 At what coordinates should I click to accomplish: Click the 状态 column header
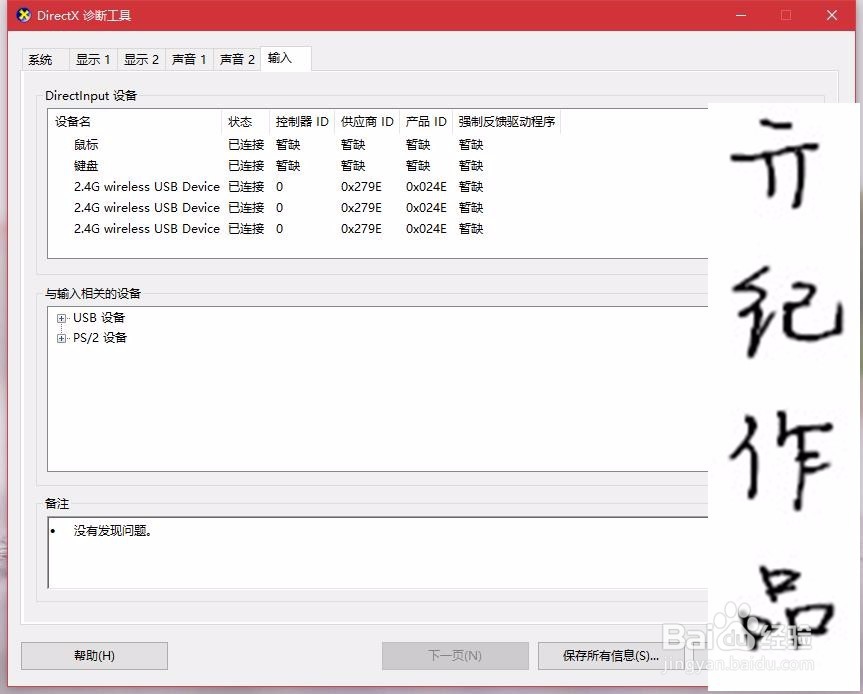(x=245, y=122)
